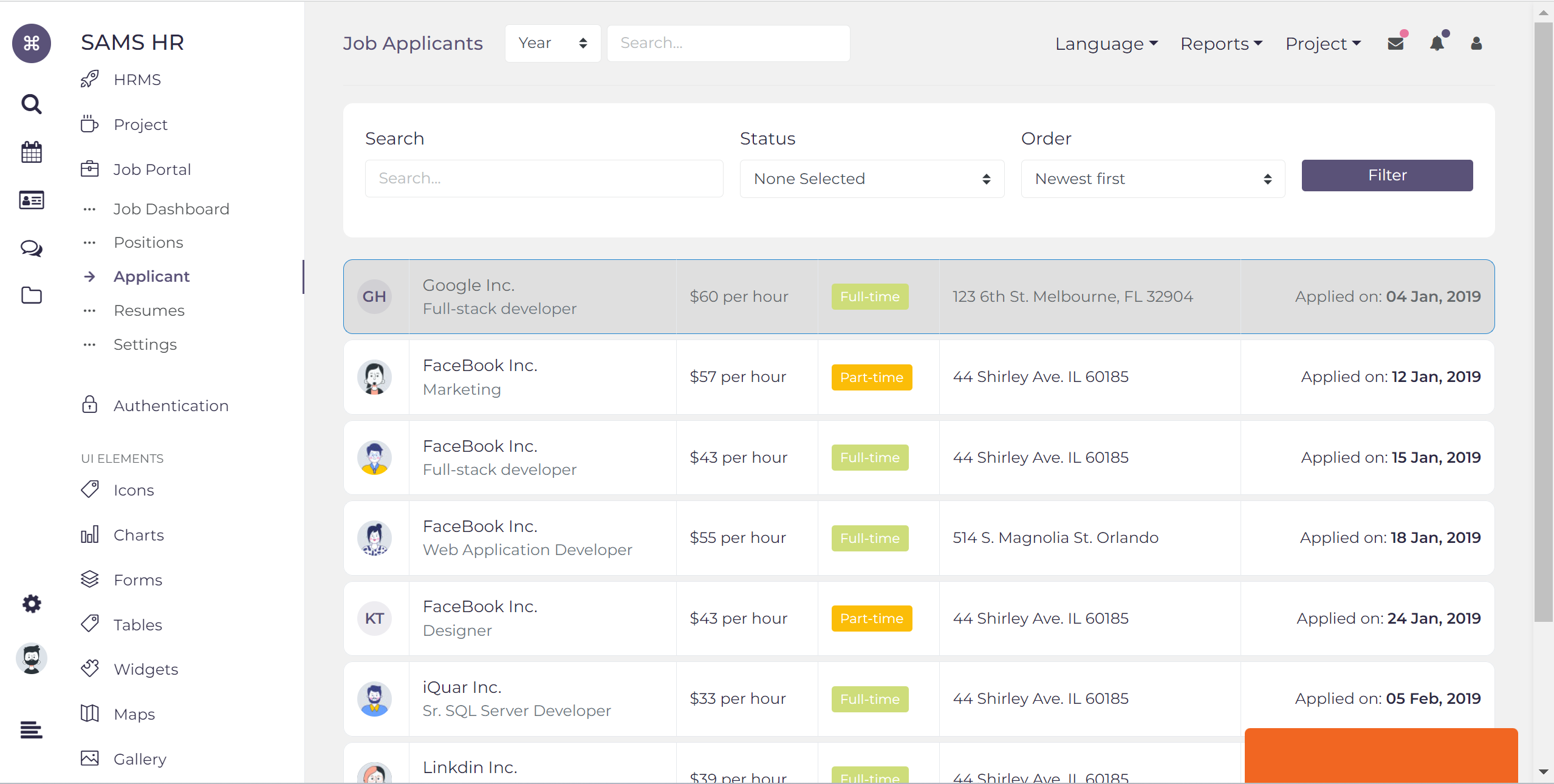
Task: Select HRMS in the sidebar
Action: click(137, 80)
